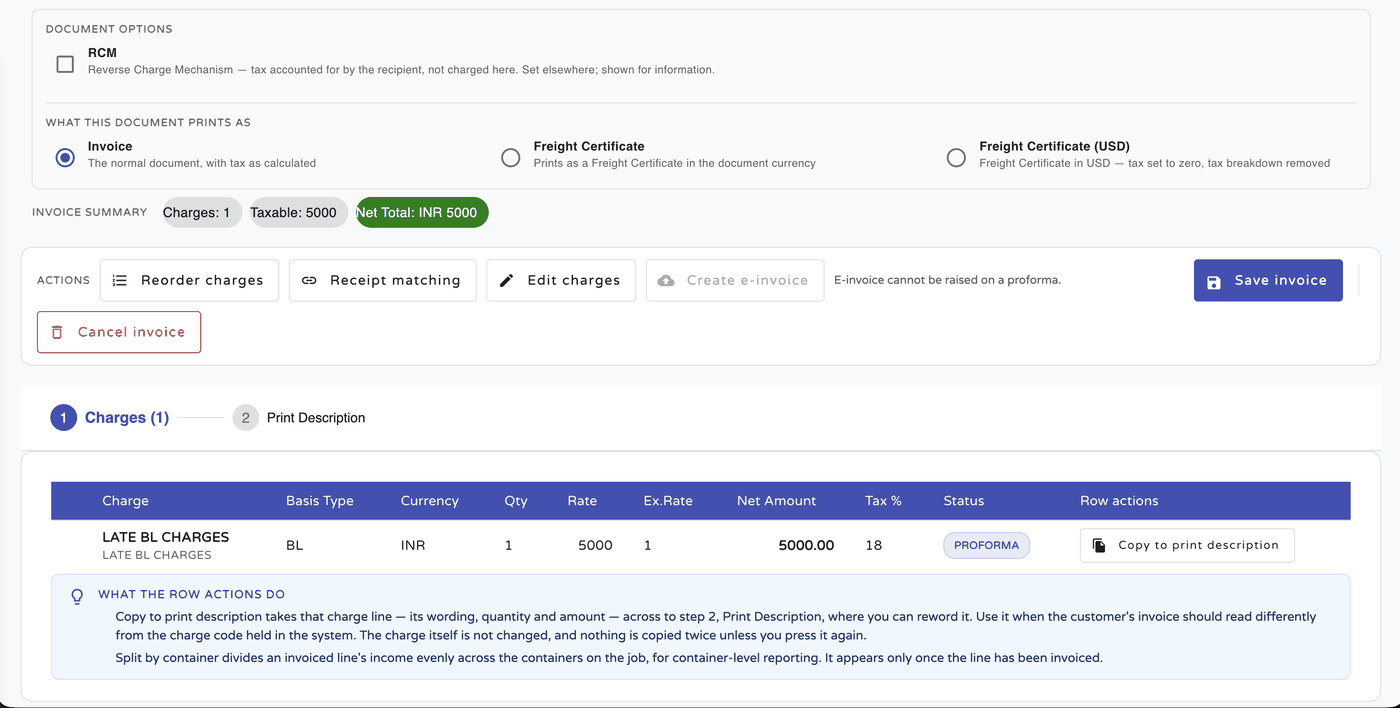
Task: Click the Status column header
Action: (x=964, y=501)
